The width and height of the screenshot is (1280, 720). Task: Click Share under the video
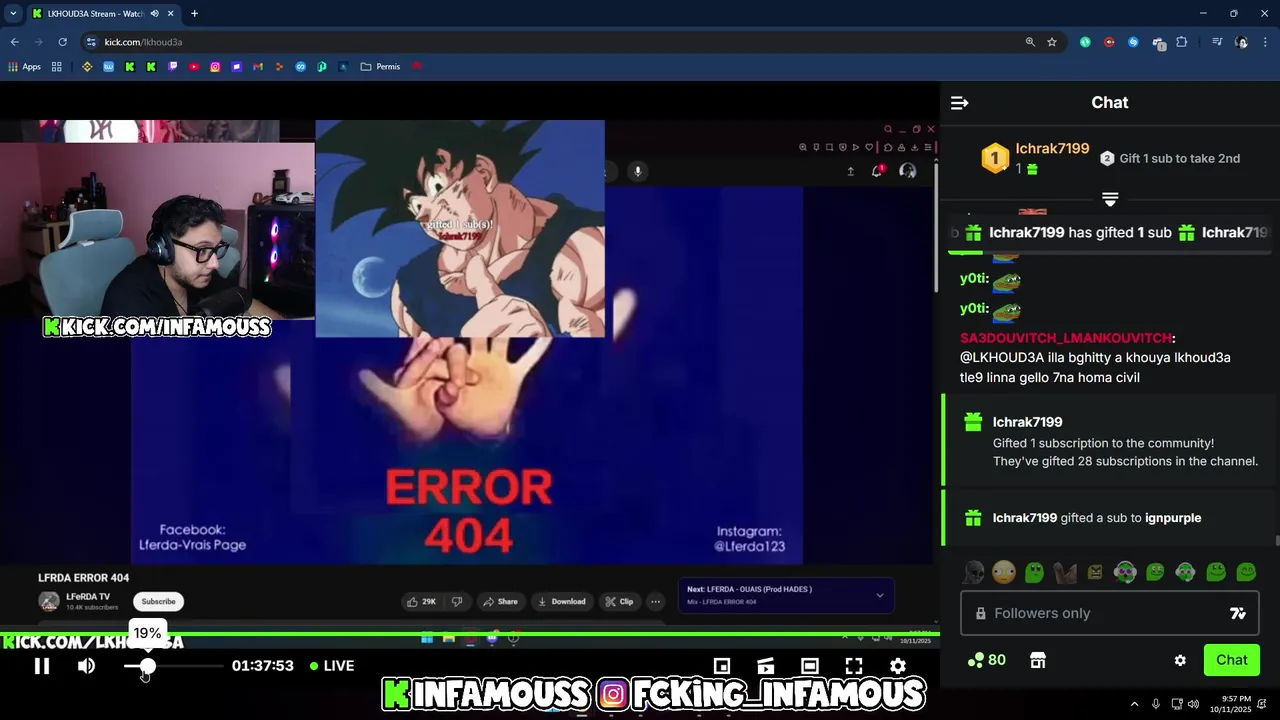tap(500, 601)
